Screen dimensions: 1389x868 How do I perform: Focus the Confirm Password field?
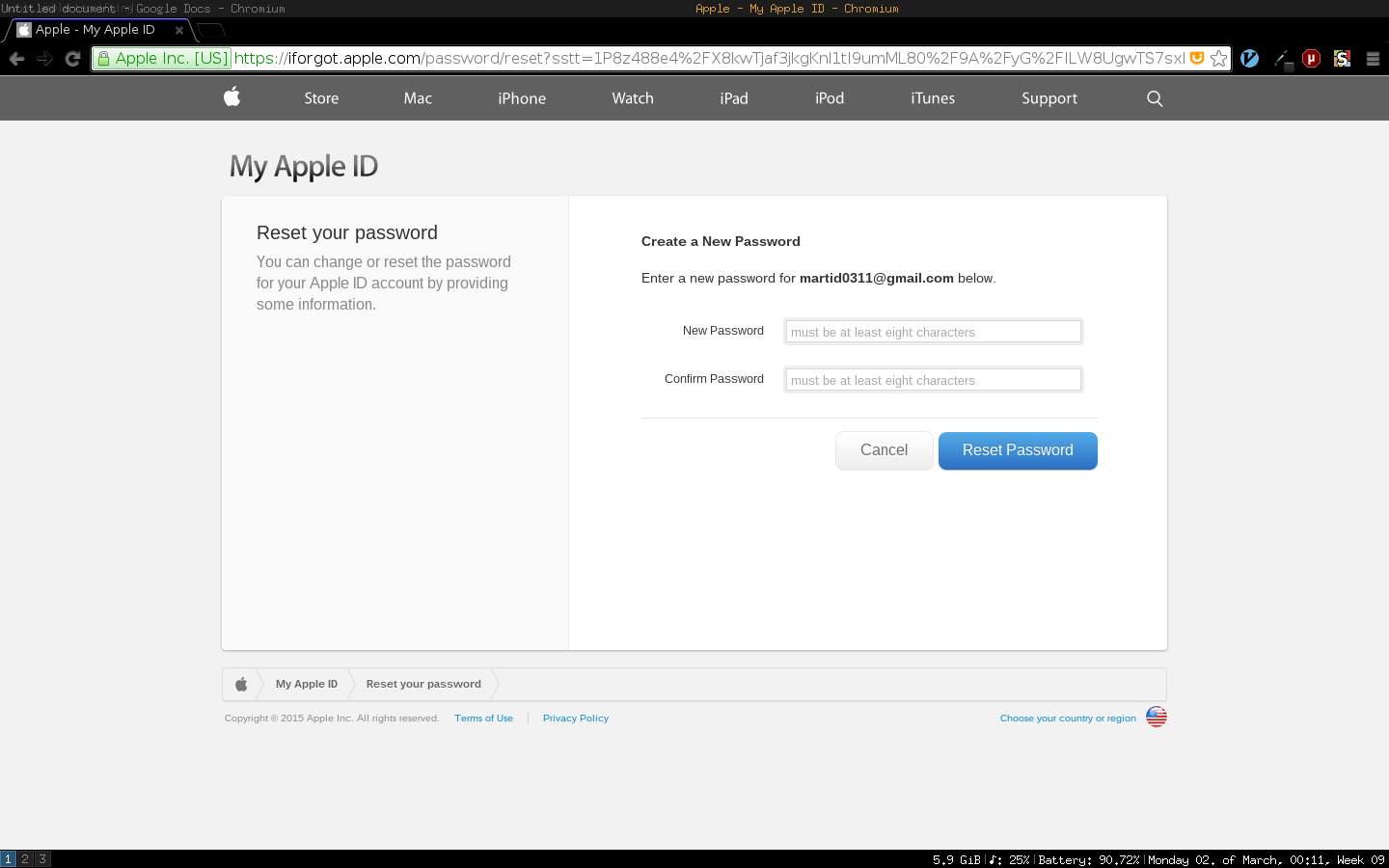[x=934, y=380]
